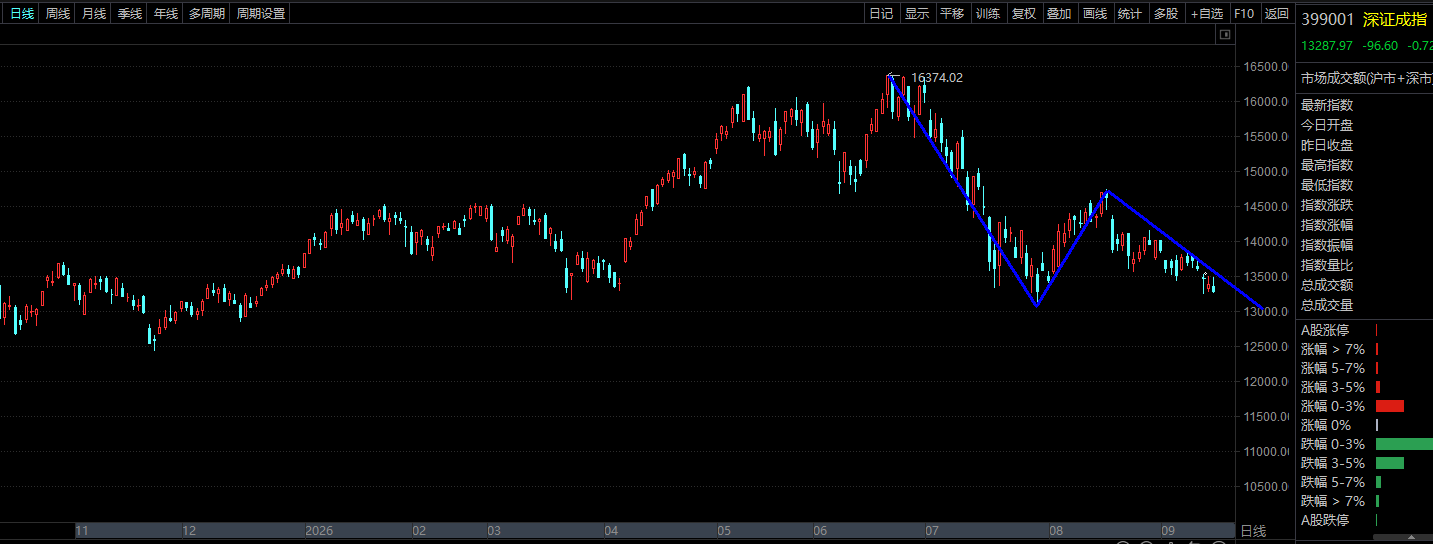The height and width of the screenshot is (544, 1433).
Task: Activate the 平移 pan tool
Action: [x=952, y=14]
